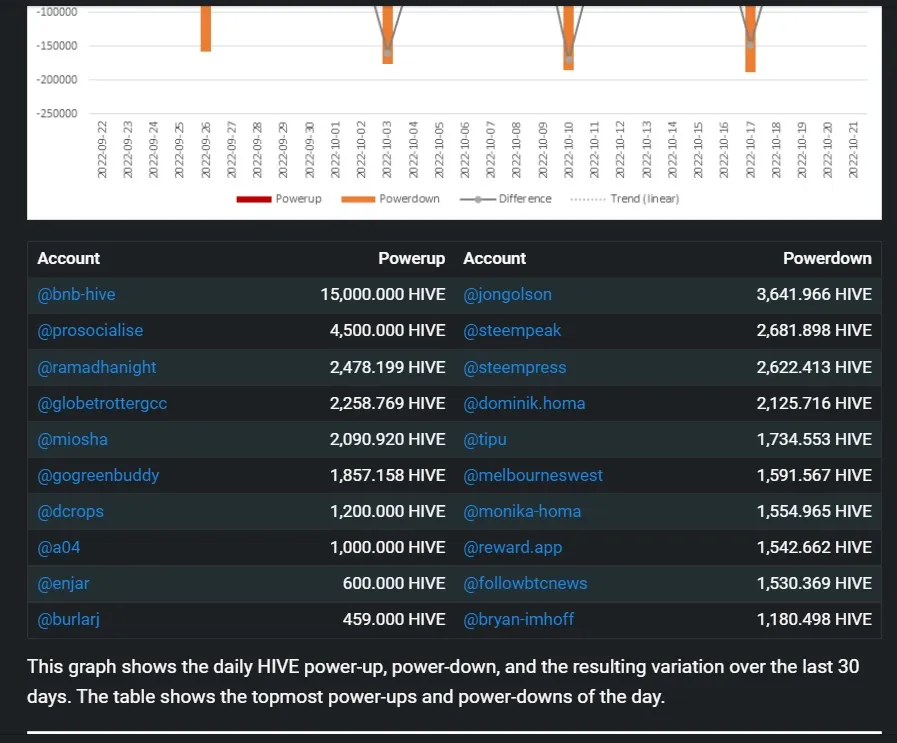Click the 2022-09-26 date label on chart axis

205,149
